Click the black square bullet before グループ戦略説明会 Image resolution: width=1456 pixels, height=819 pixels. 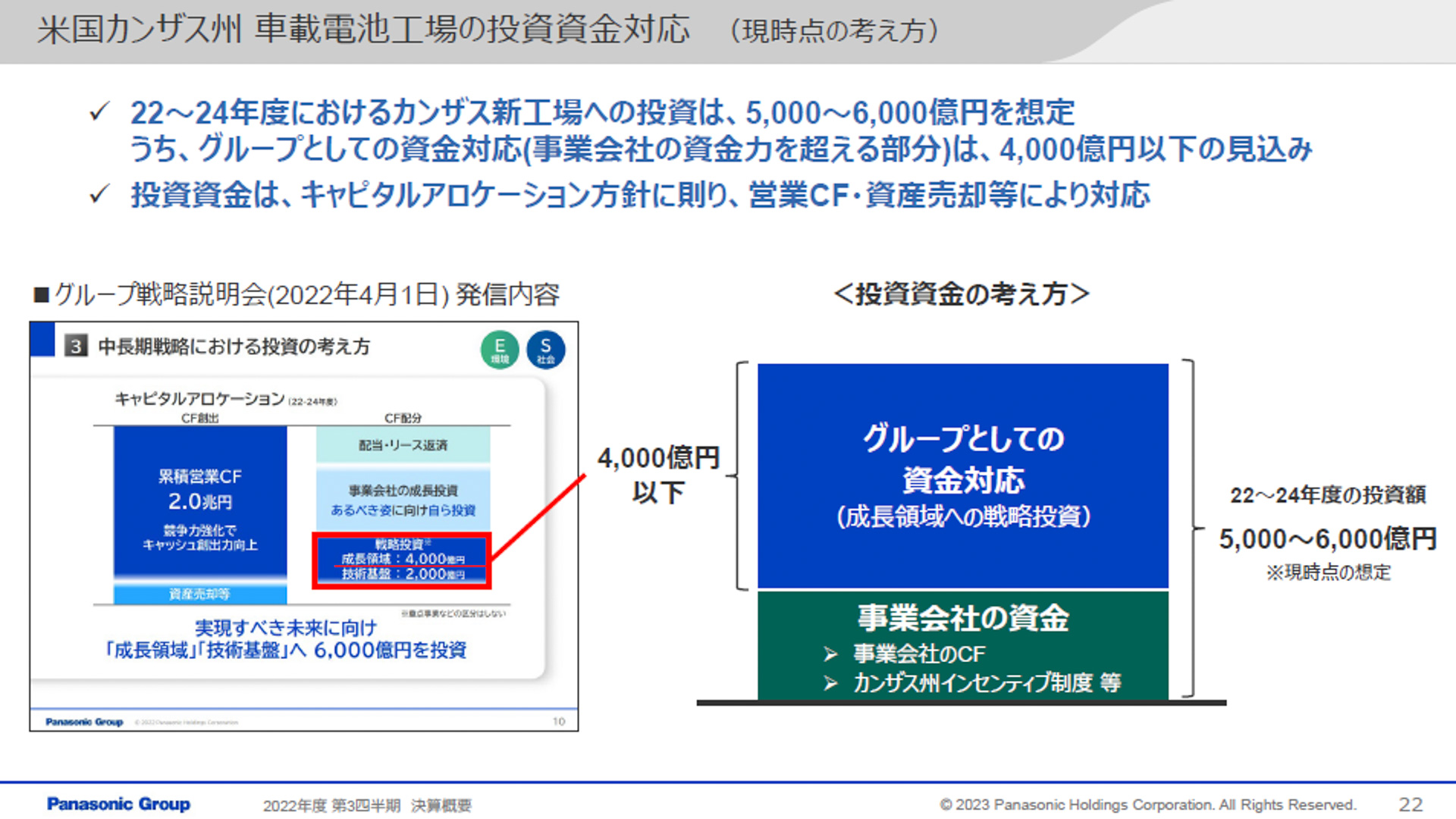coord(41,294)
